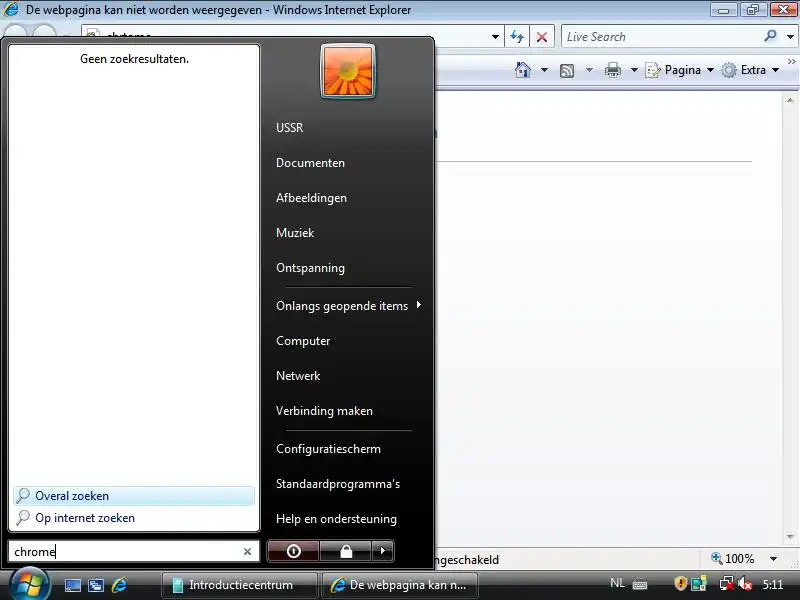Click the IE page scrollbar up arrow
Viewport: 800px width, 600px height.
click(790, 101)
